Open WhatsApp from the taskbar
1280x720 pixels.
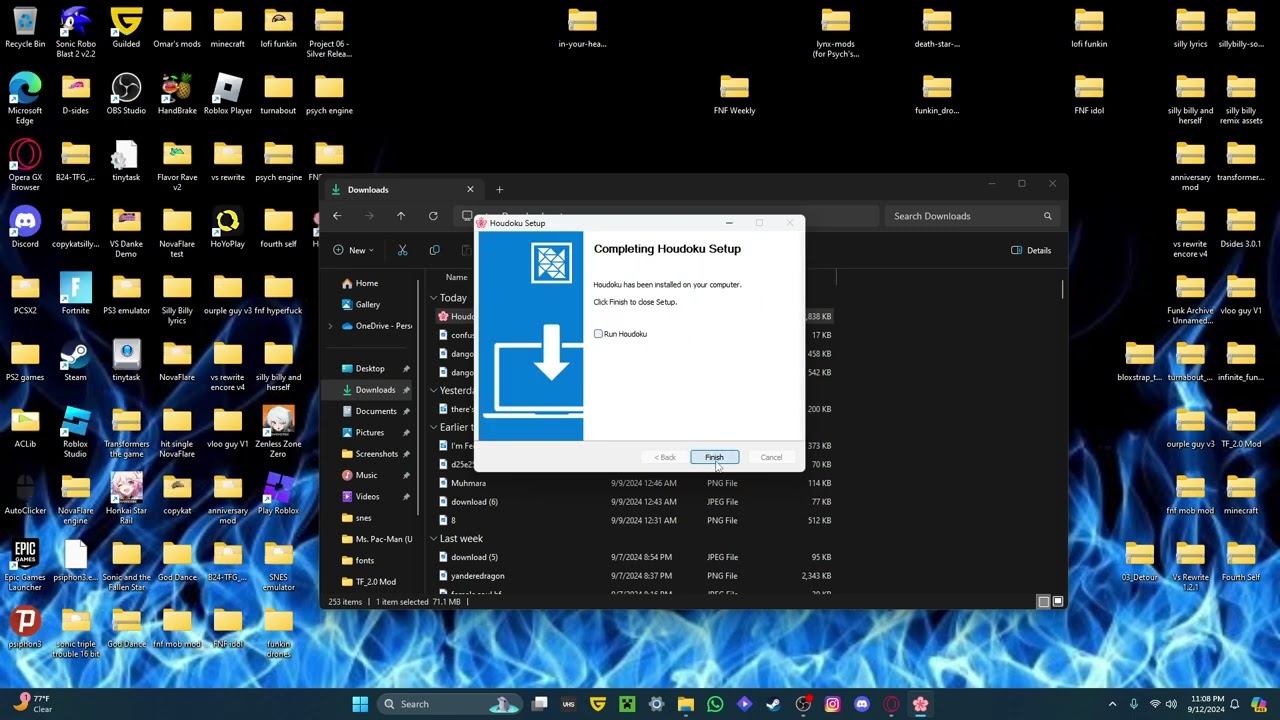[715, 704]
